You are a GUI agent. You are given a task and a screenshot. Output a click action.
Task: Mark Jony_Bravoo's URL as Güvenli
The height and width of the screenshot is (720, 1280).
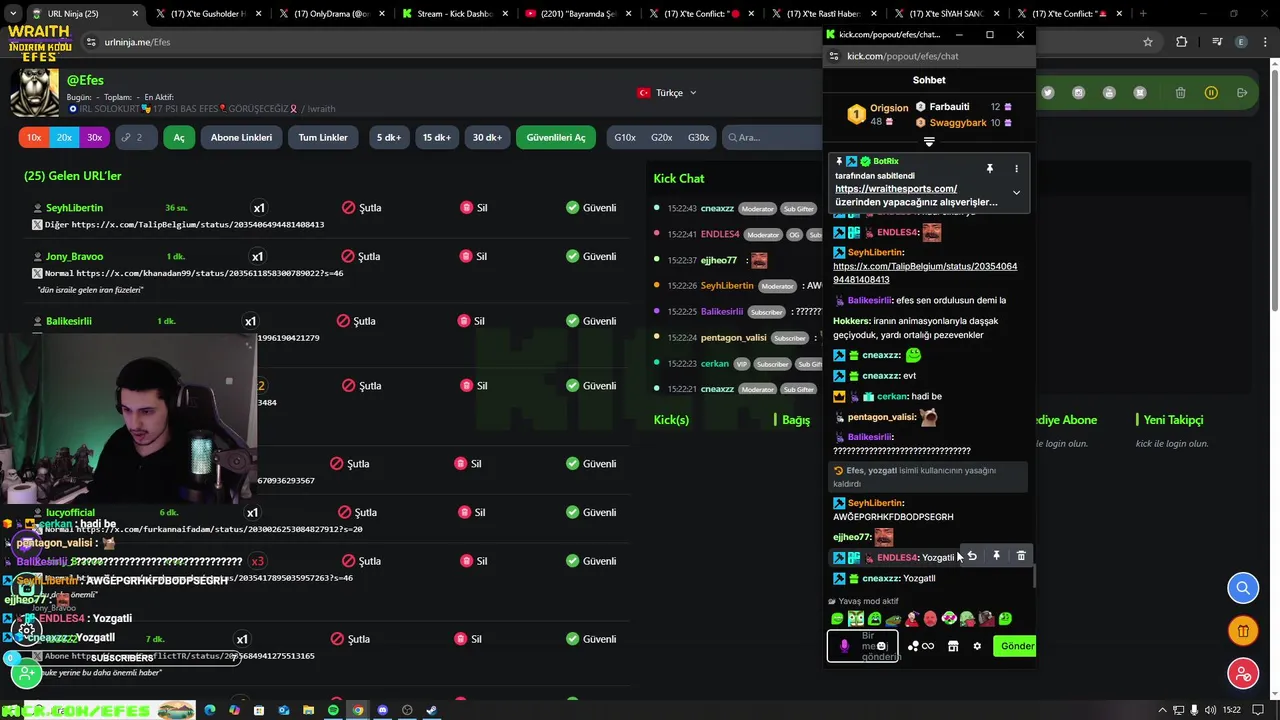pyautogui.click(x=591, y=257)
